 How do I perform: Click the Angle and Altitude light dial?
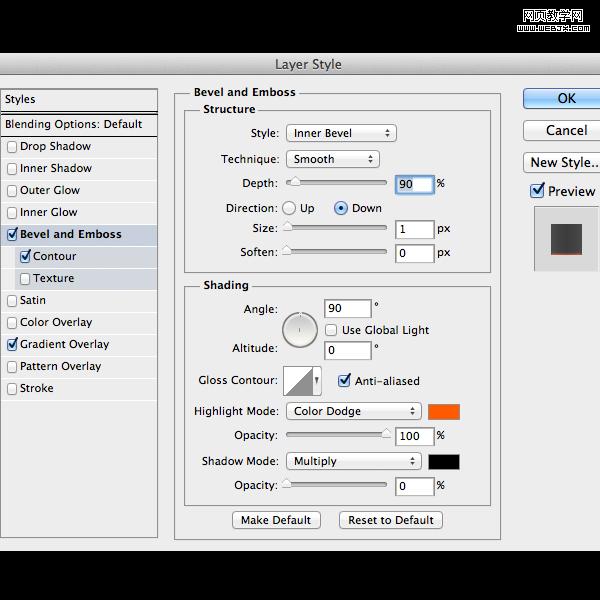(x=300, y=330)
